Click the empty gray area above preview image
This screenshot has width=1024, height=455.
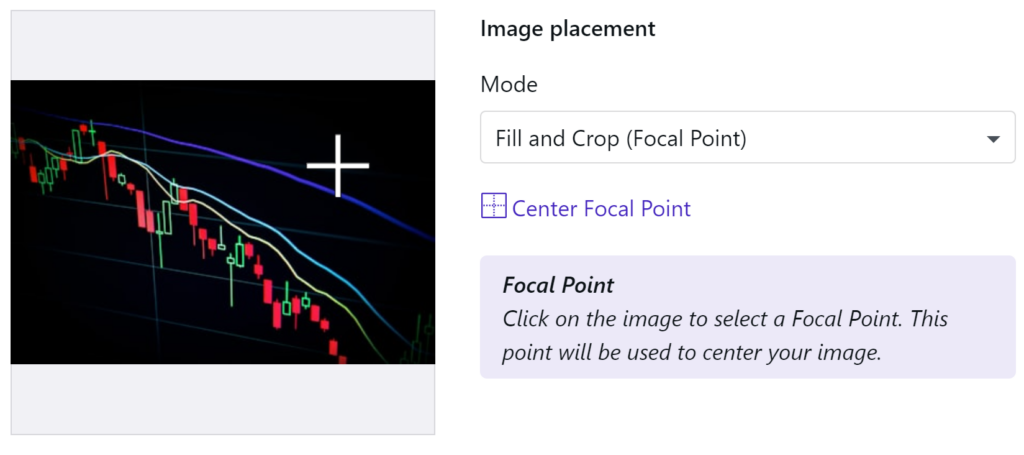(223, 46)
